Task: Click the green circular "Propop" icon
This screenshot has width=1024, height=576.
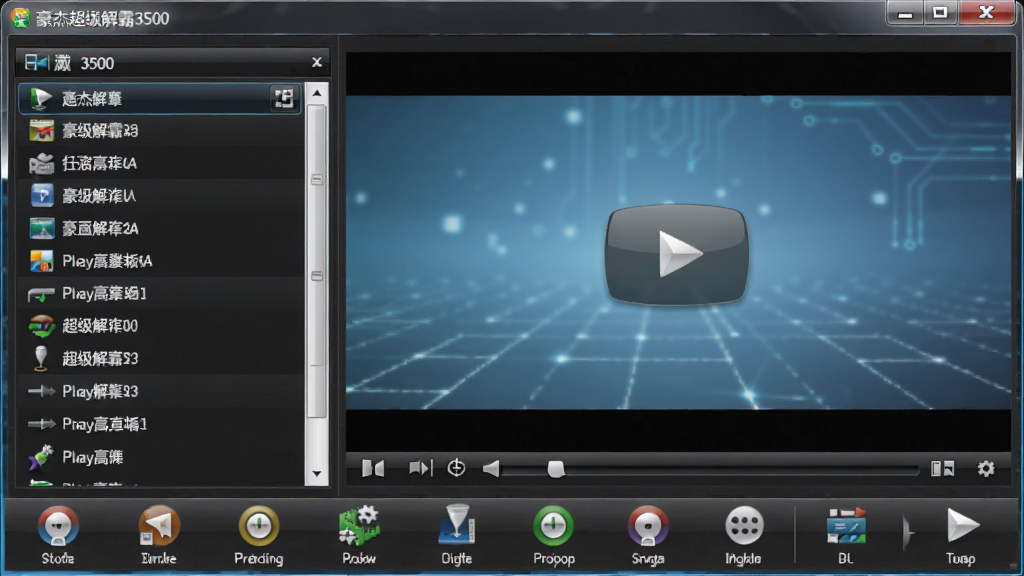Action: pyautogui.click(x=553, y=526)
